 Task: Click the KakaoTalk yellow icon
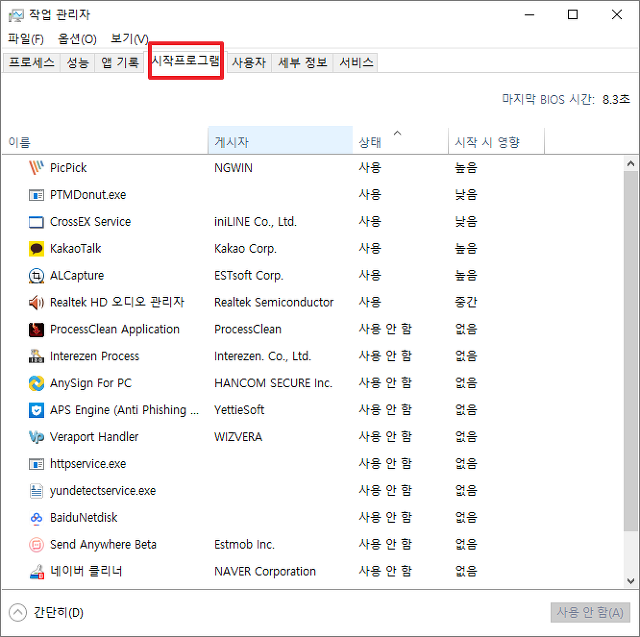pyautogui.click(x=36, y=249)
